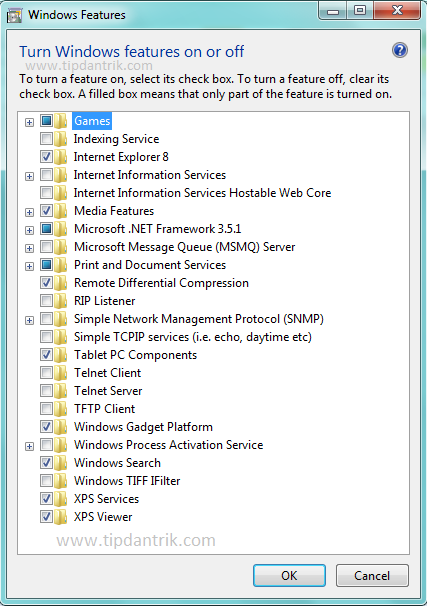Enable the Telnet Client checkbox

pos(46,373)
